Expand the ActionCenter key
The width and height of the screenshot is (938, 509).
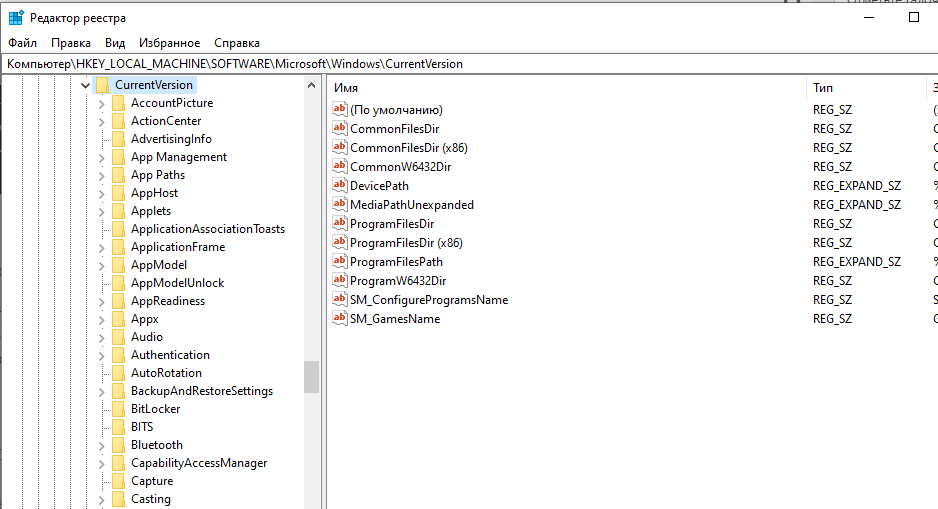(102, 122)
